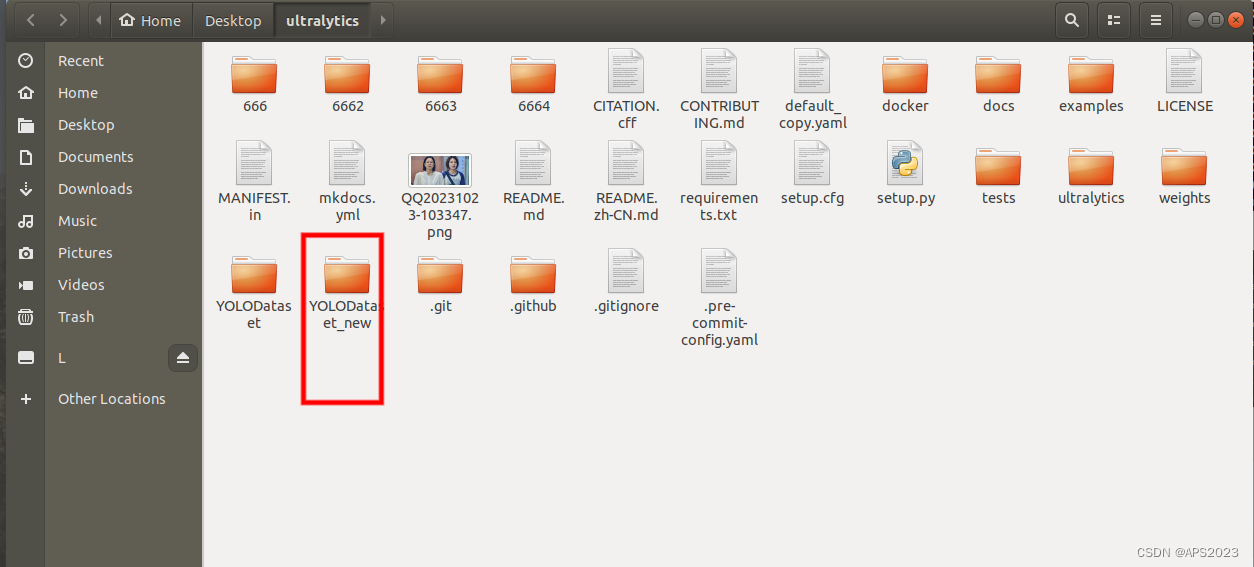This screenshot has width=1254, height=567.
Task: Select the 6664 folder icon
Action: 534,74
